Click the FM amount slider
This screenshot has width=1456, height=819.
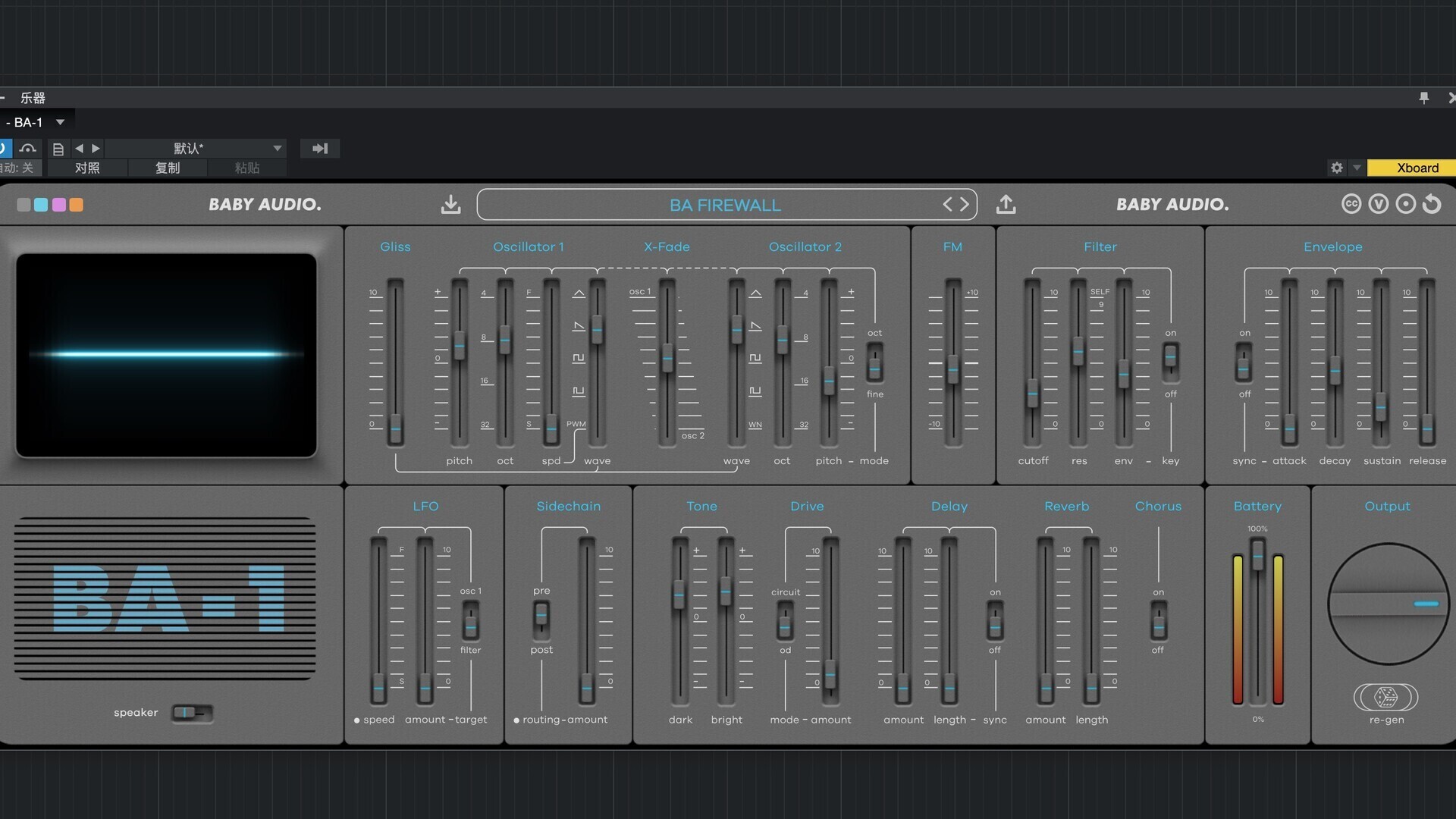(952, 362)
